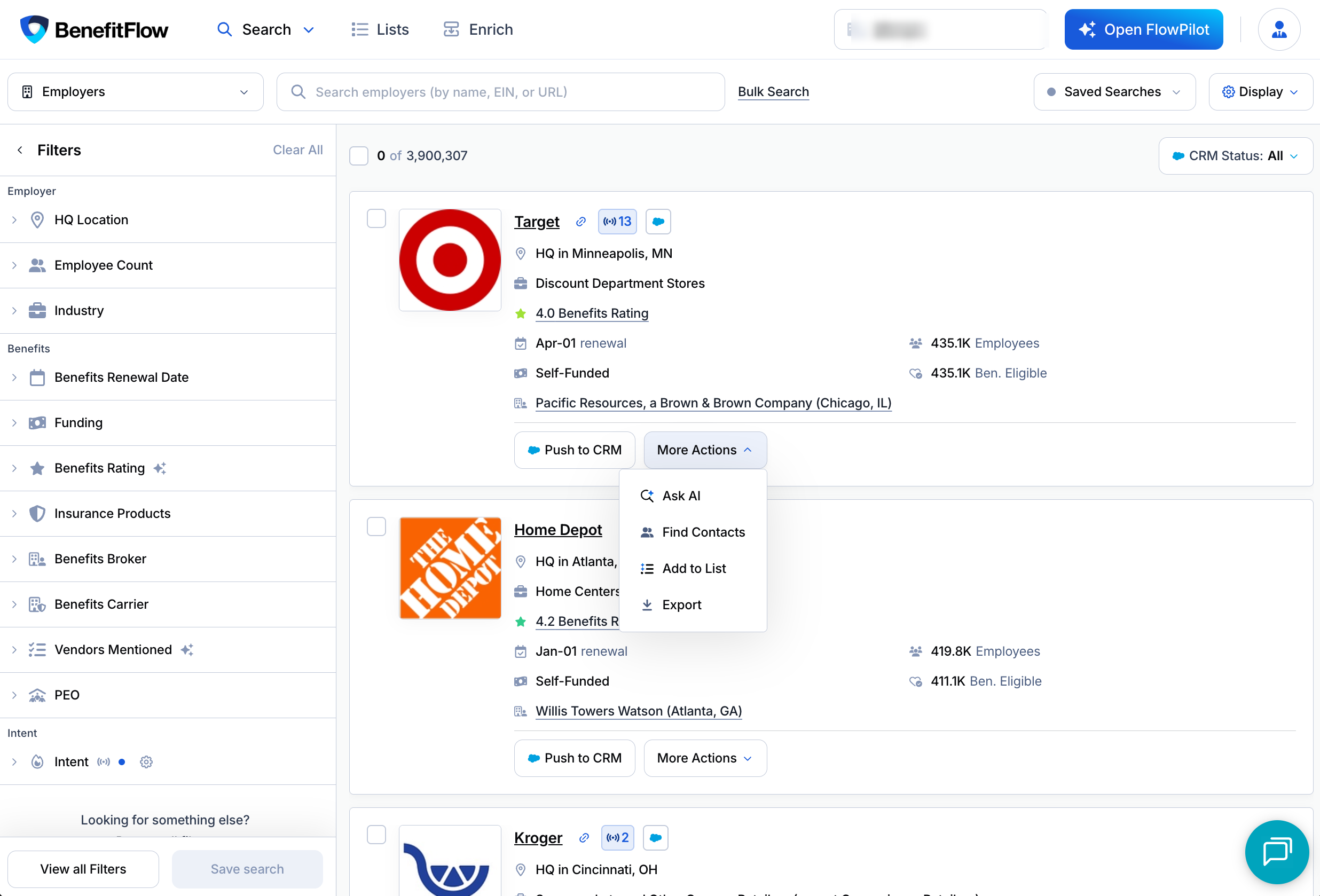Tick the select-all results checkbox
Image resolution: width=1320 pixels, height=896 pixels.
[359, 155]
